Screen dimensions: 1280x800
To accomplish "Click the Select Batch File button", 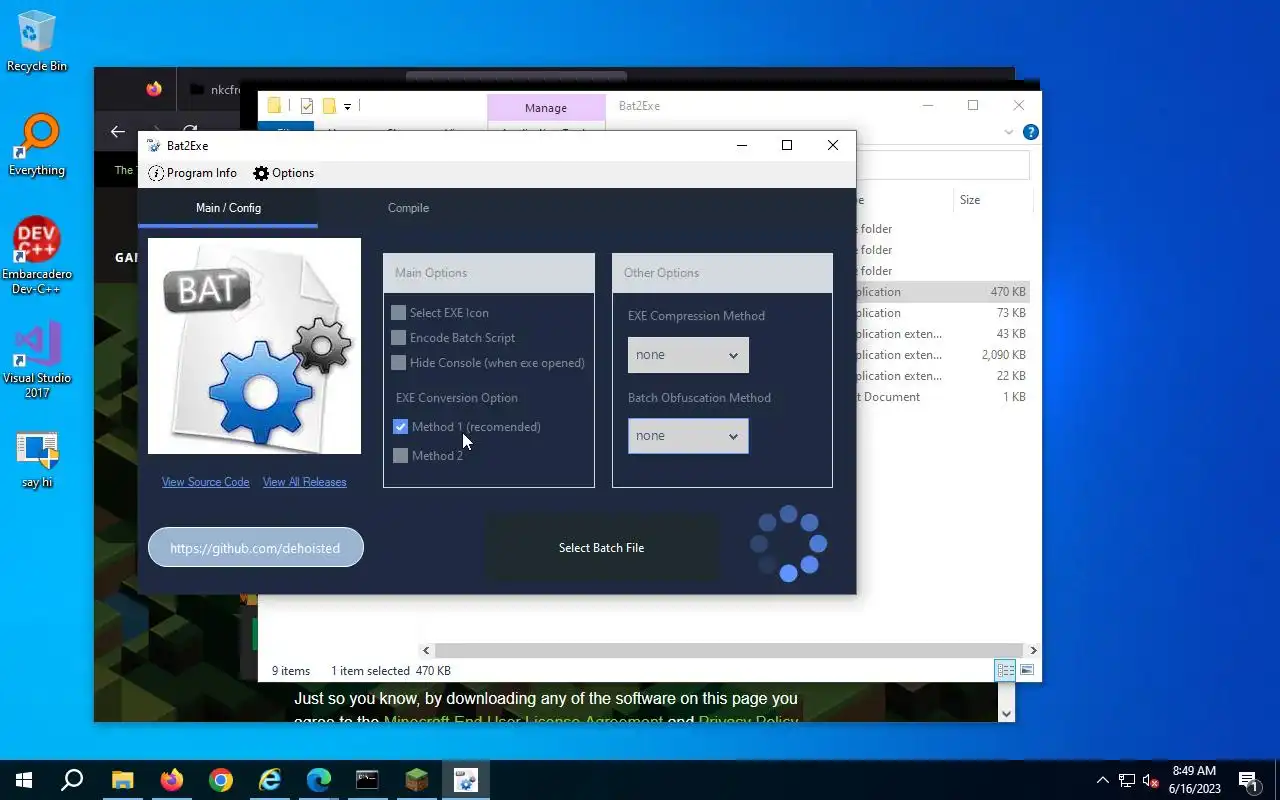I will click(601, 548).
